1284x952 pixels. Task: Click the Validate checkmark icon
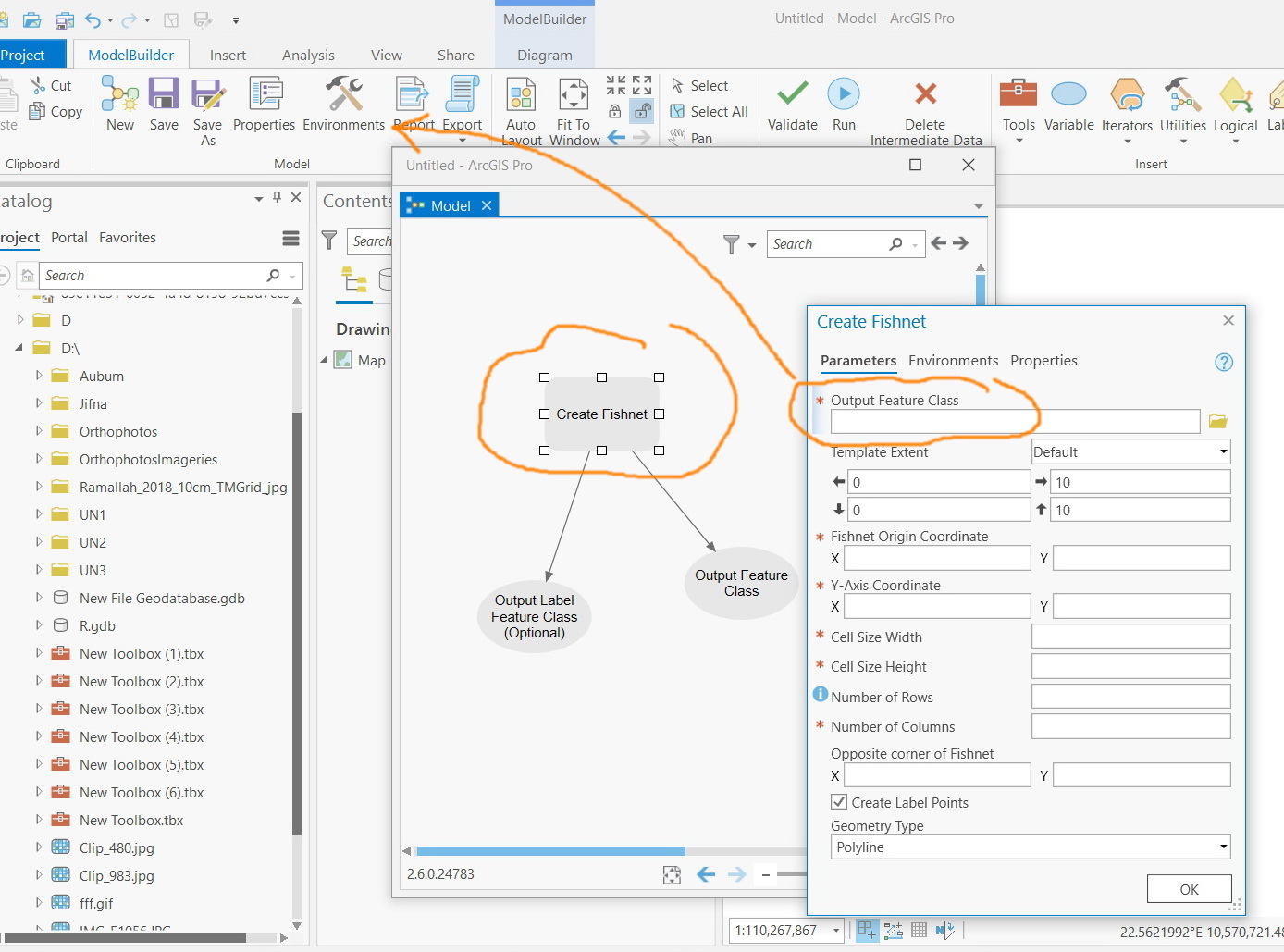793,95
